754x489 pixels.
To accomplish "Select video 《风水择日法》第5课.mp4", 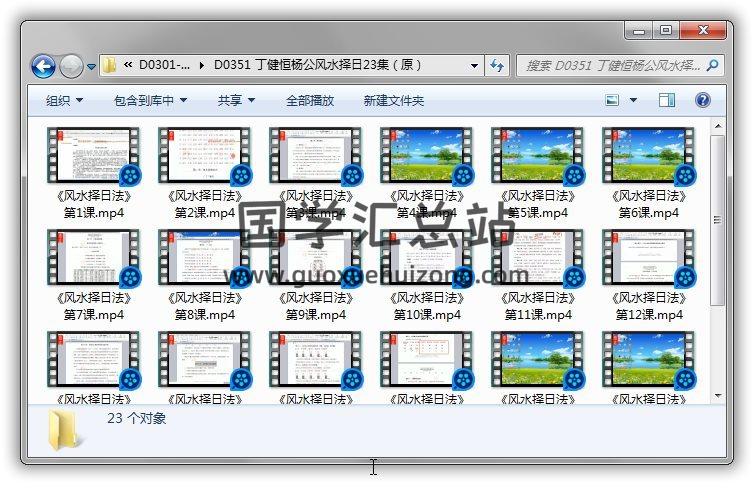I will point(538,174).
